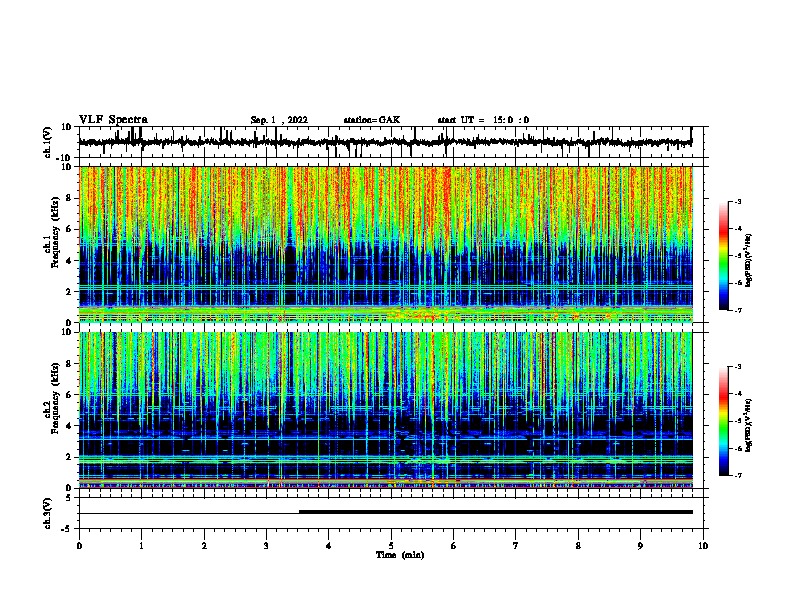Select the 'start UT = 15:0 :0' label

(x=483, y=120)
